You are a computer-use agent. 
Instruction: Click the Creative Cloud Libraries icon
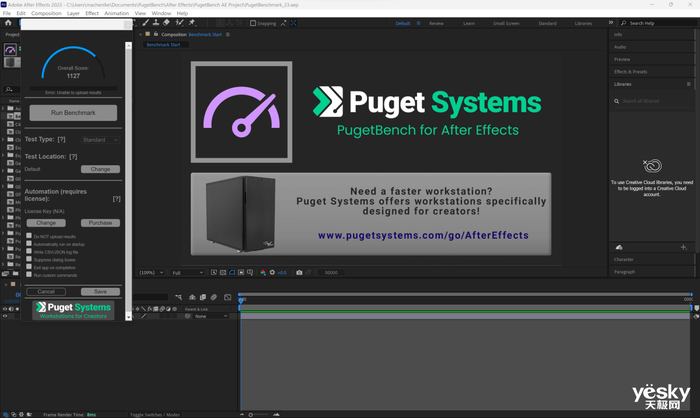click(x=652, y=165)
